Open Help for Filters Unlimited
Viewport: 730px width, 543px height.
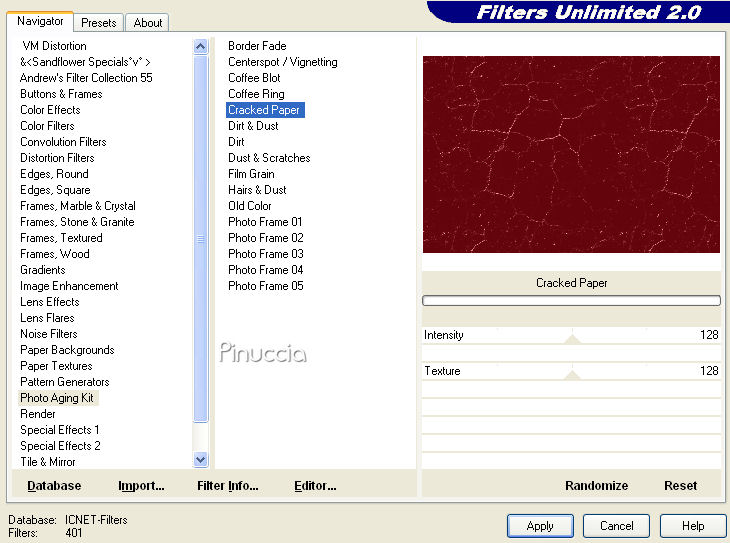(x=693, y=526)
